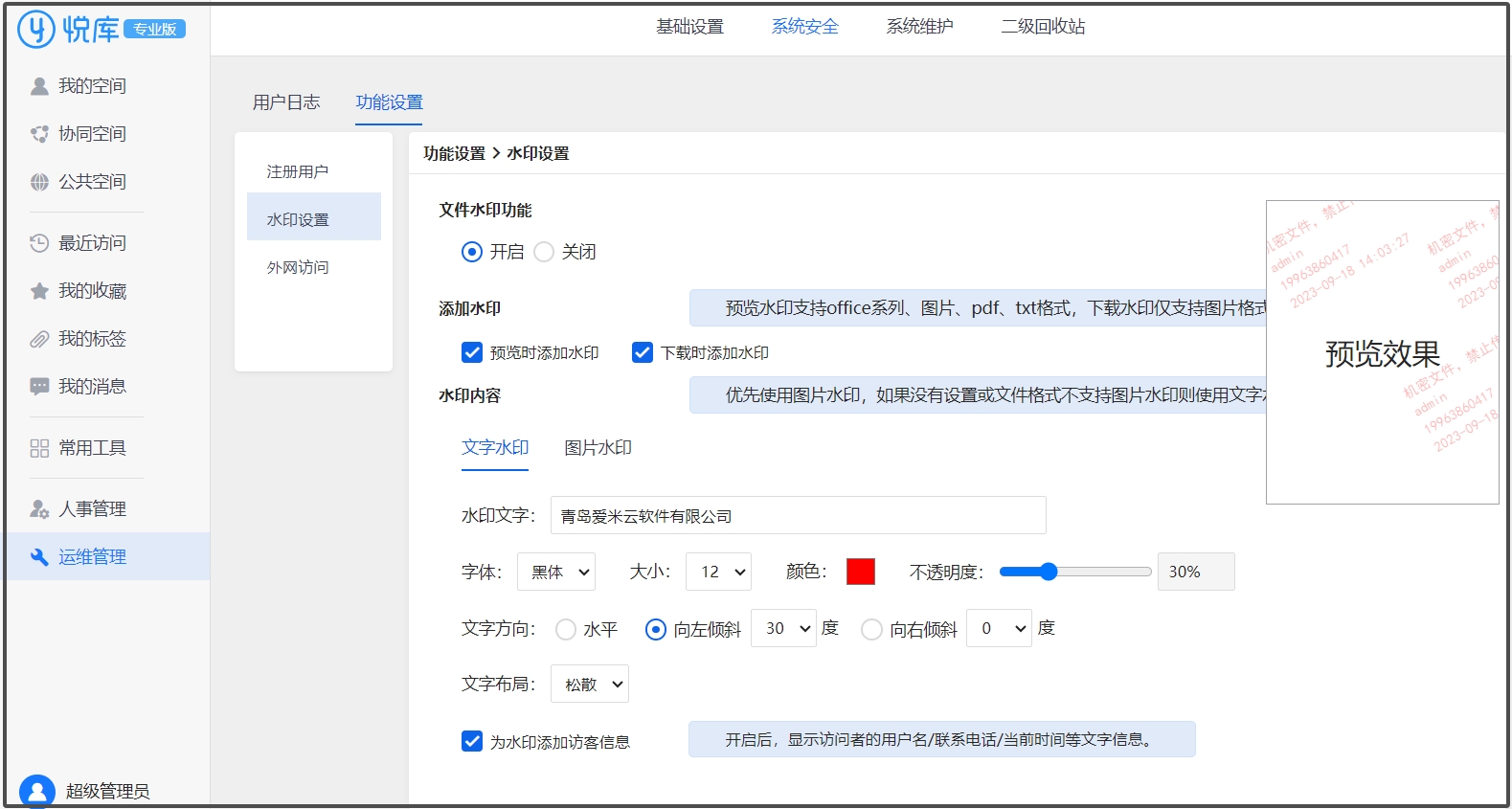Go to 外网访问 settings

[298, 268]
